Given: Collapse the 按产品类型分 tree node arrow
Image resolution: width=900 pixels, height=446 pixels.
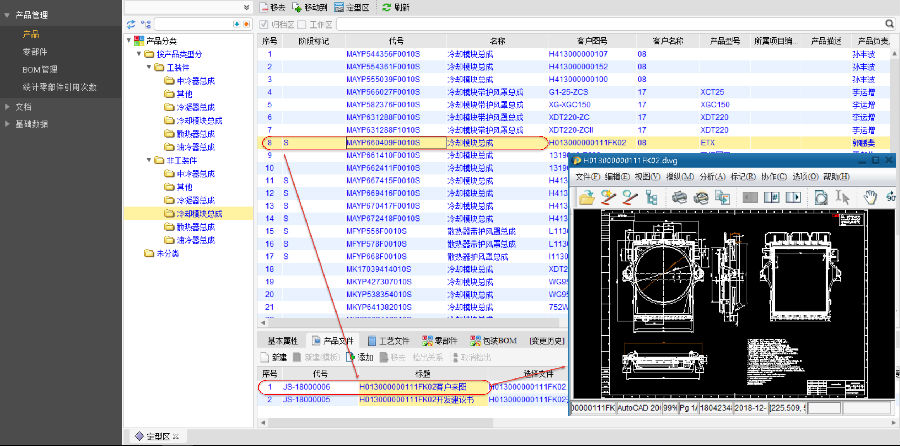Looking at the screenshot, I should pos(138,54).
